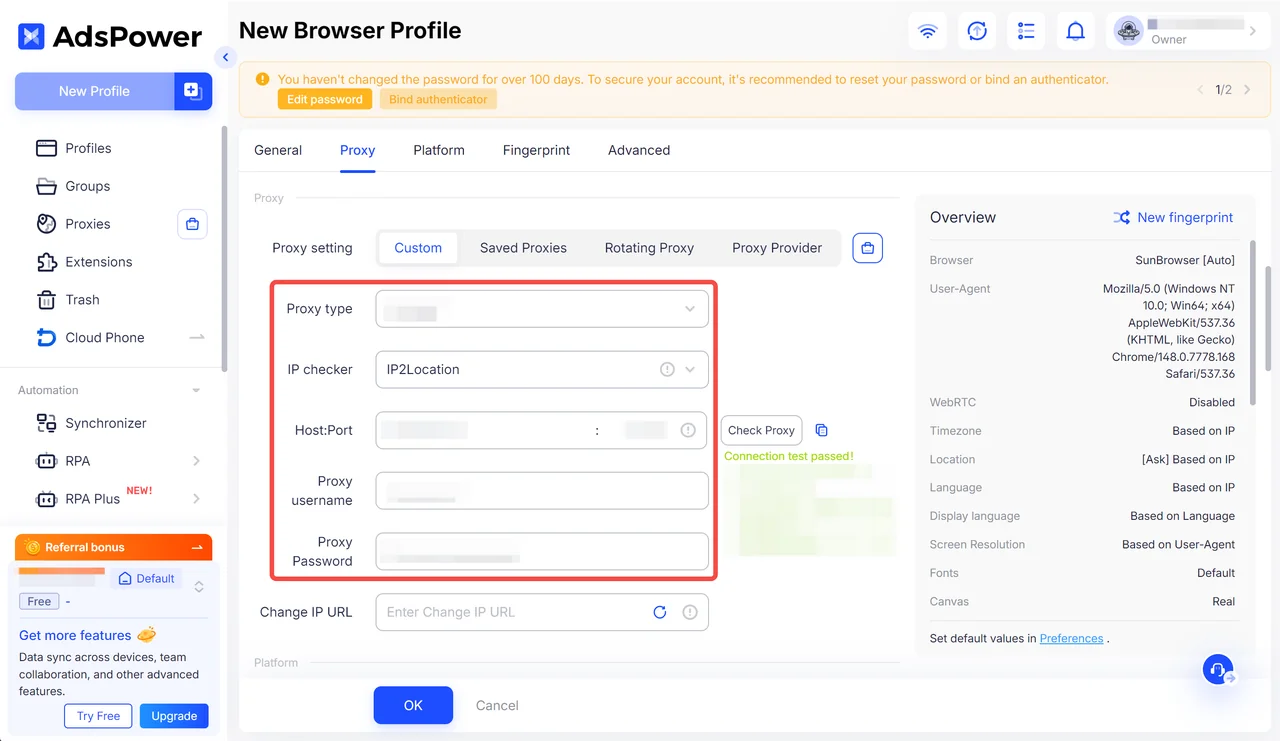
Task: Open the task list icon in header
Action: point(1026,31)
